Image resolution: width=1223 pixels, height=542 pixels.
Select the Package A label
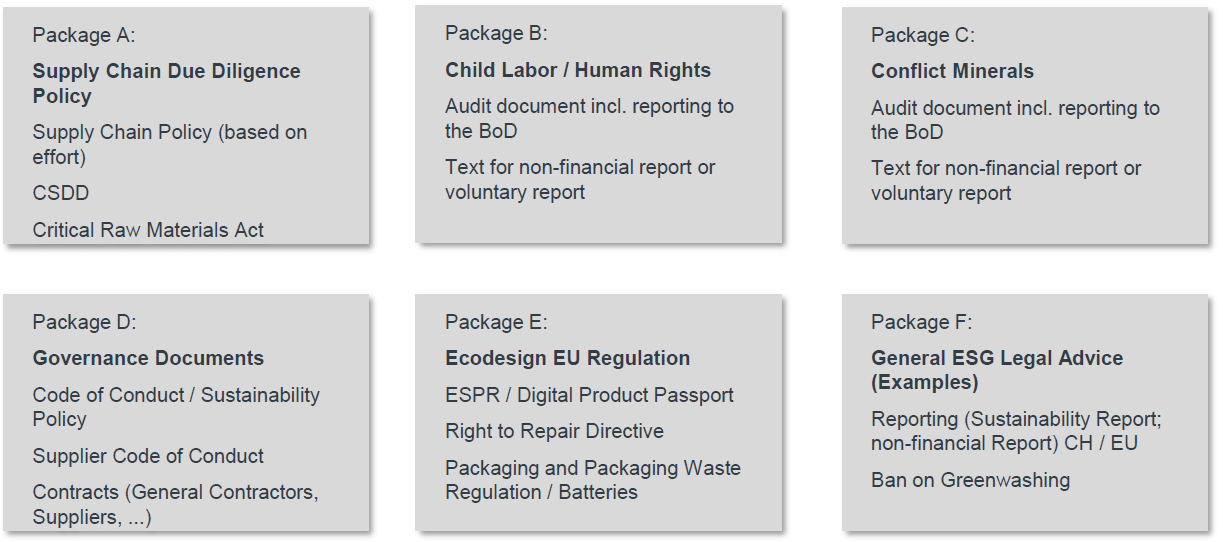(x=83, y=35)
